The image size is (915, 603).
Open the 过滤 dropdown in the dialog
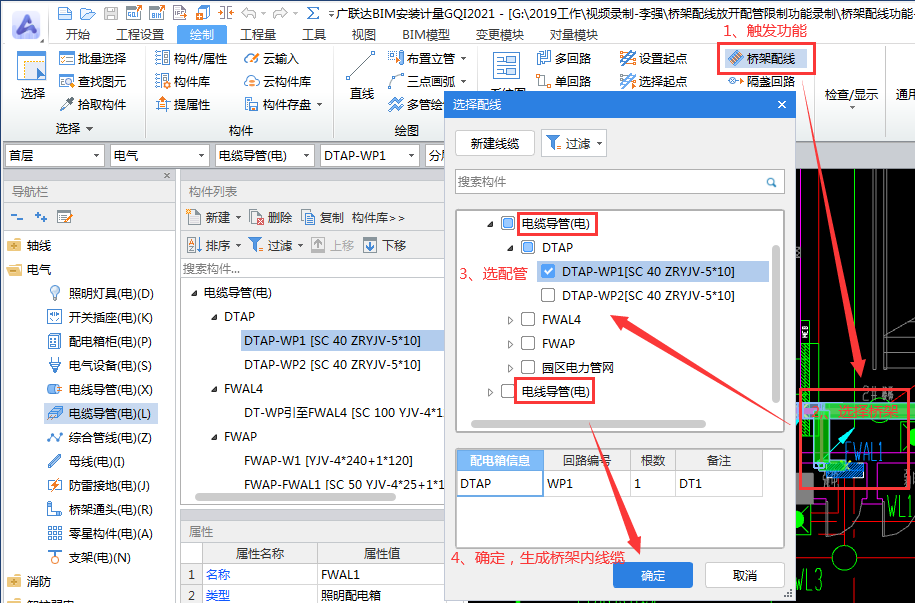574,144
